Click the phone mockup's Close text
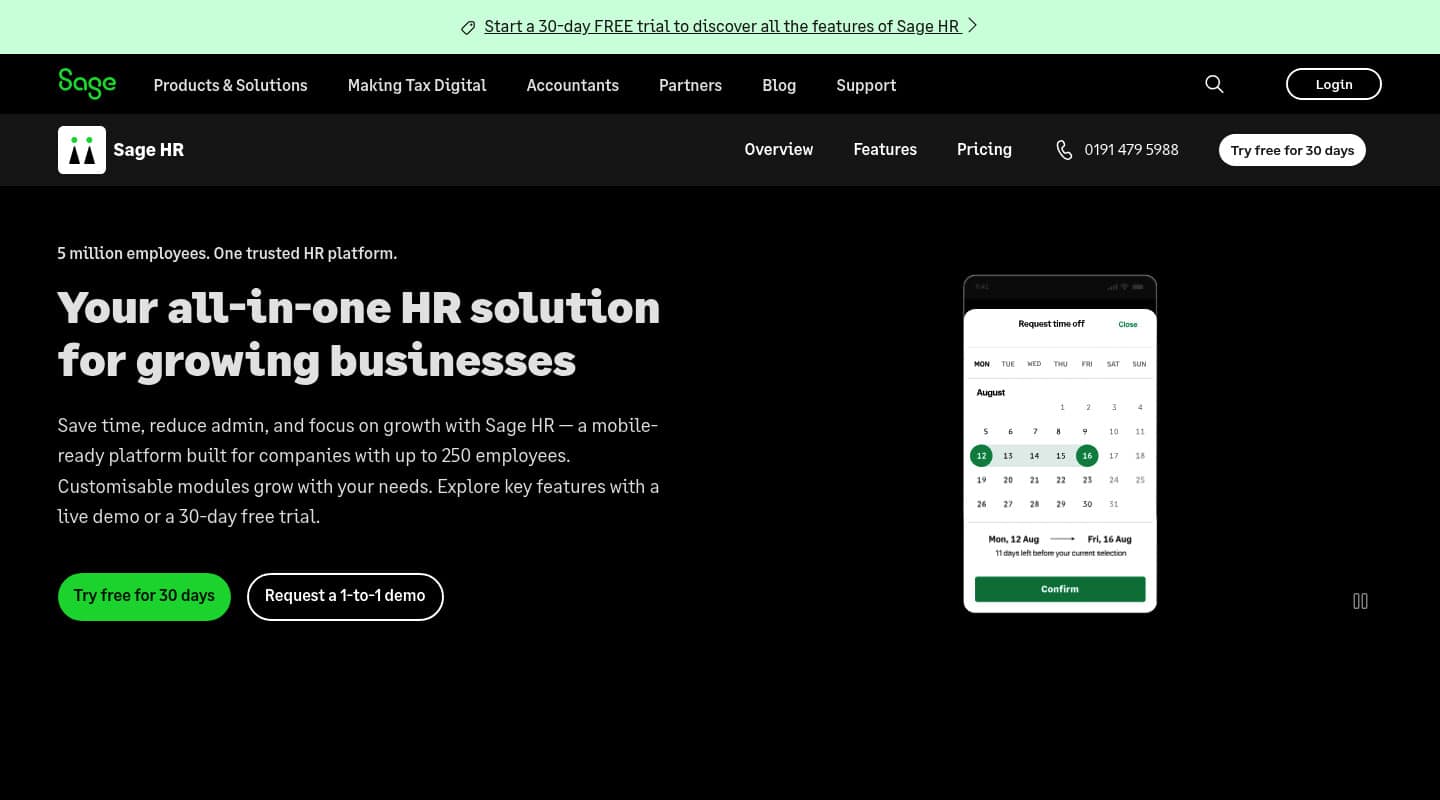The image size is (1440, 800). click(x=1128, y=324)
